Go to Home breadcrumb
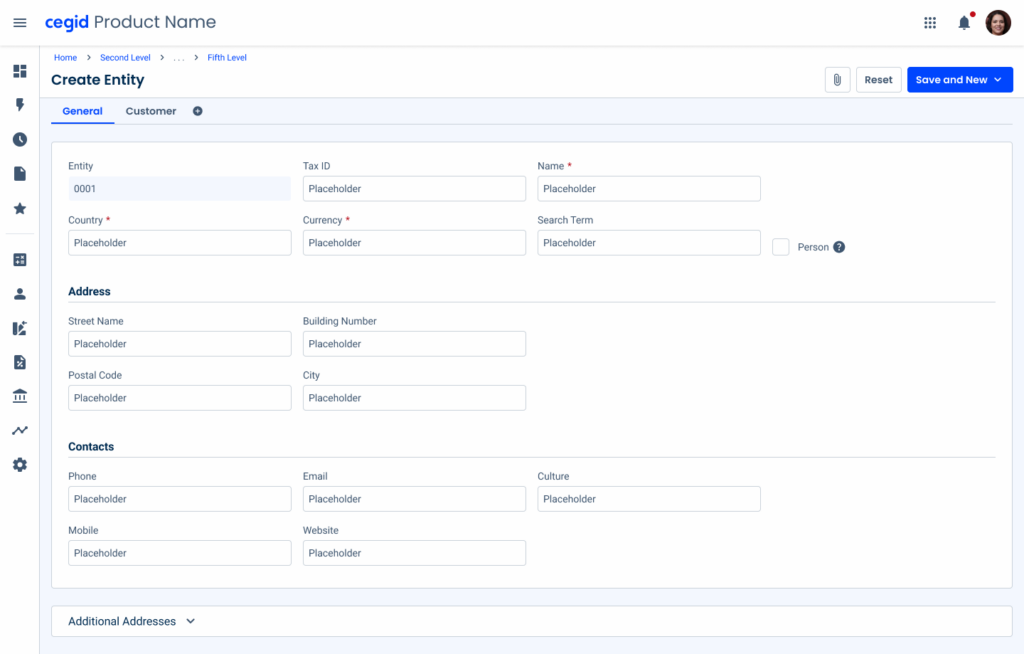Viewport: 1024px width, 654px height. [65, 57]
